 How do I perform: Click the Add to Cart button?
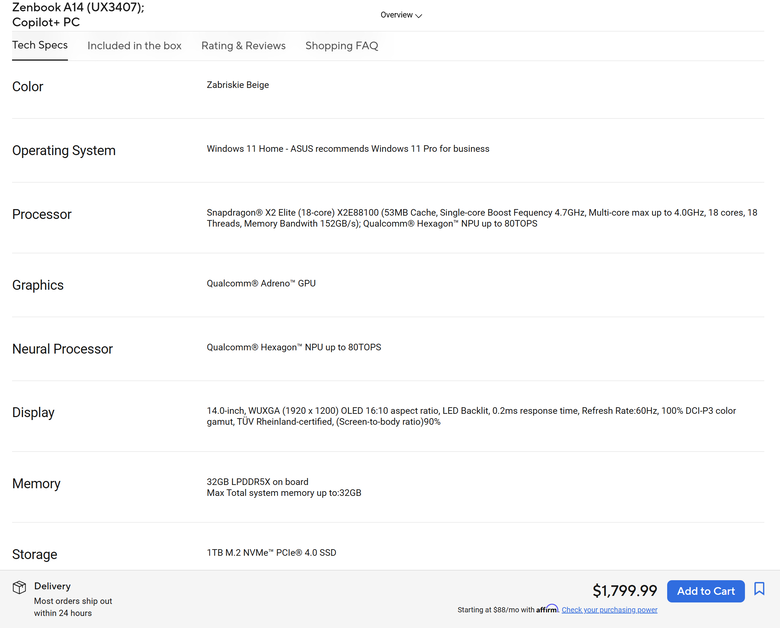[x=705, y=591]
